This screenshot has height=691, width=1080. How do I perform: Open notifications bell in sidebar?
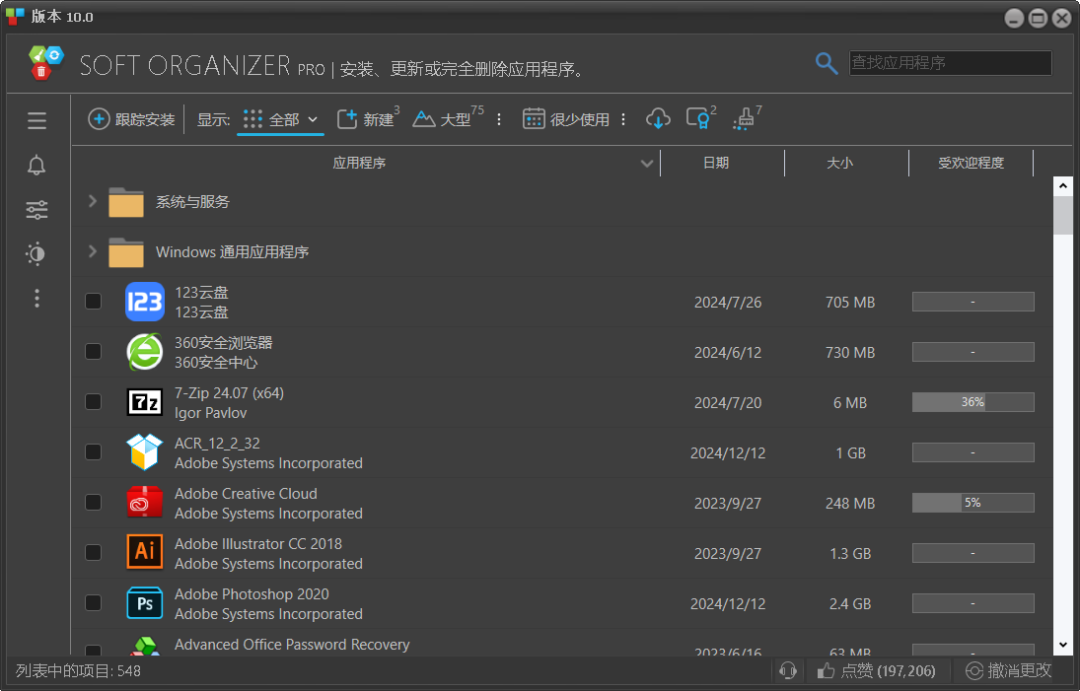click(37, 165)
